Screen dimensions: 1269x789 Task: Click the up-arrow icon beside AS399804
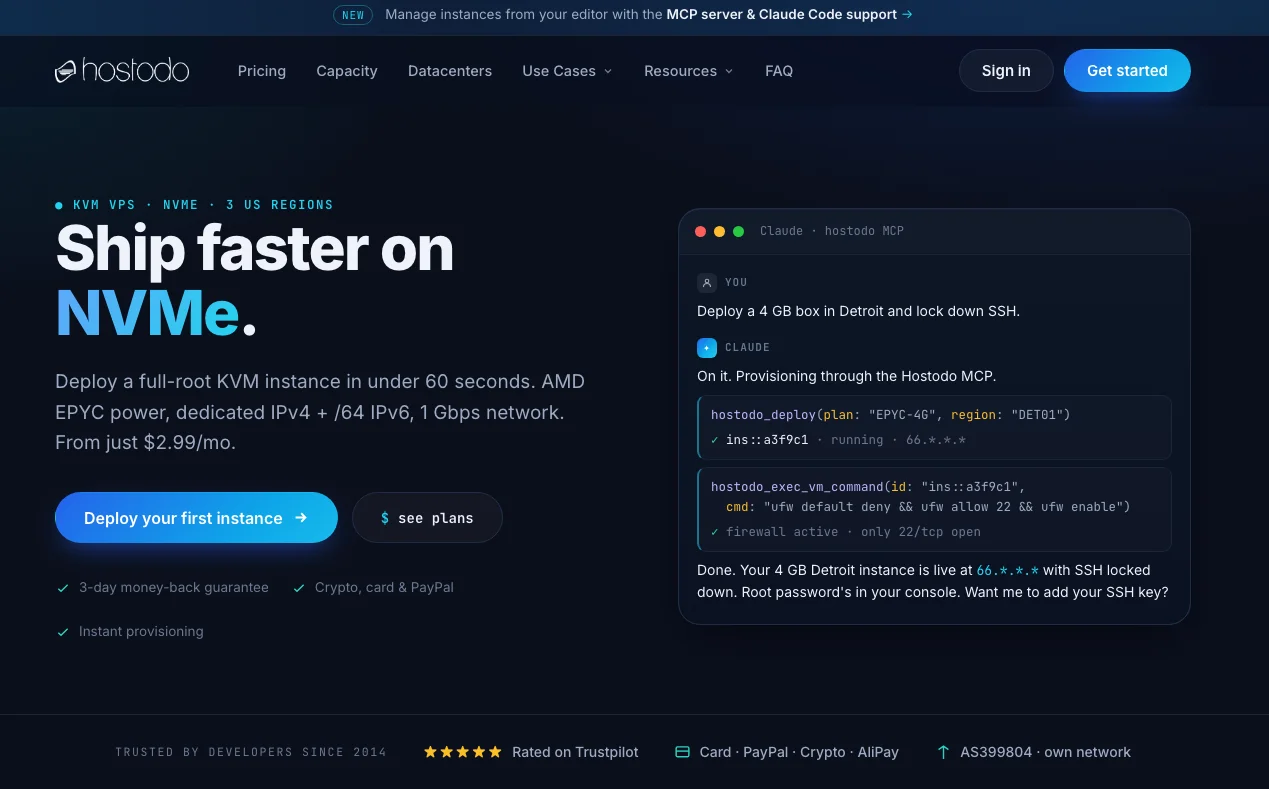pos(943,752)
